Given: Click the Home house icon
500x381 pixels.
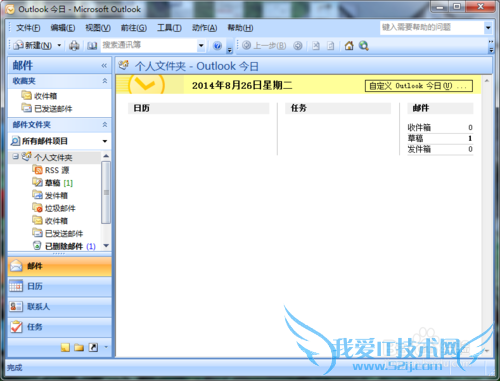Looking at the screenshot, I should click(349, 46).
